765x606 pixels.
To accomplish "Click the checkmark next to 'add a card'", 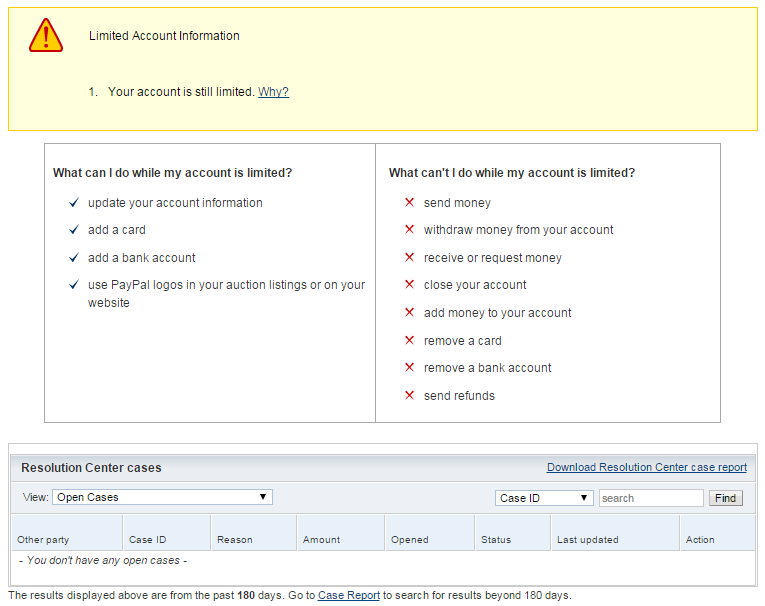I will pyautogui.click(x=74, y=230).
